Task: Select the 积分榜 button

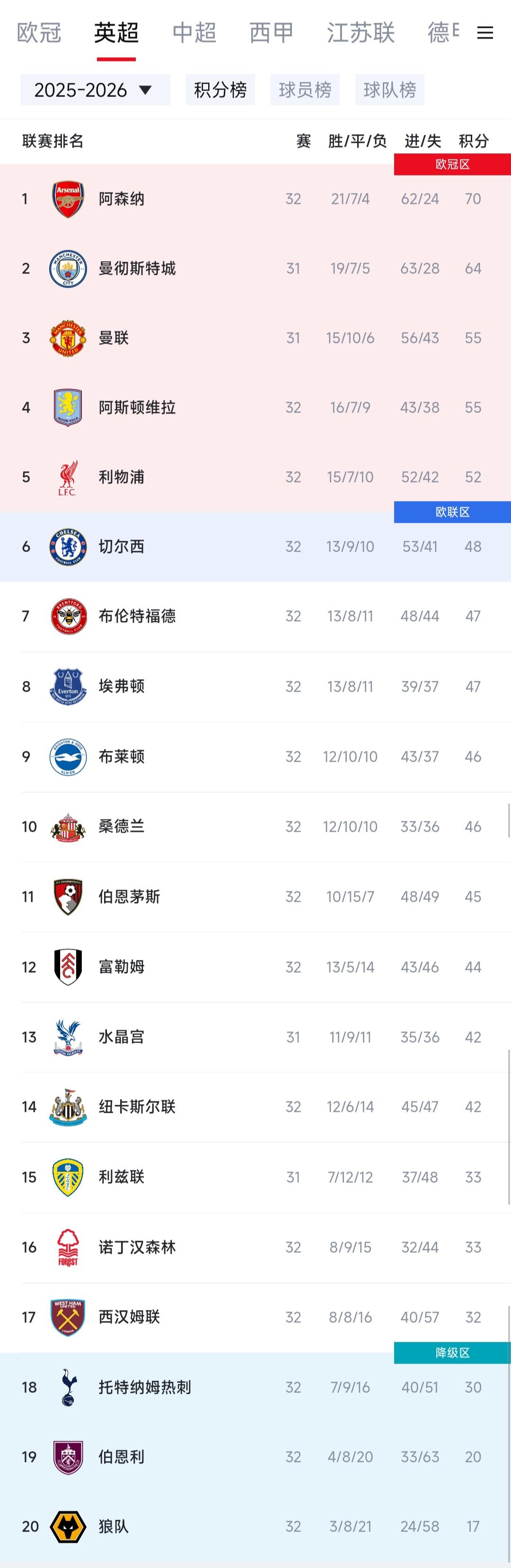Action: tap(221, 90)
